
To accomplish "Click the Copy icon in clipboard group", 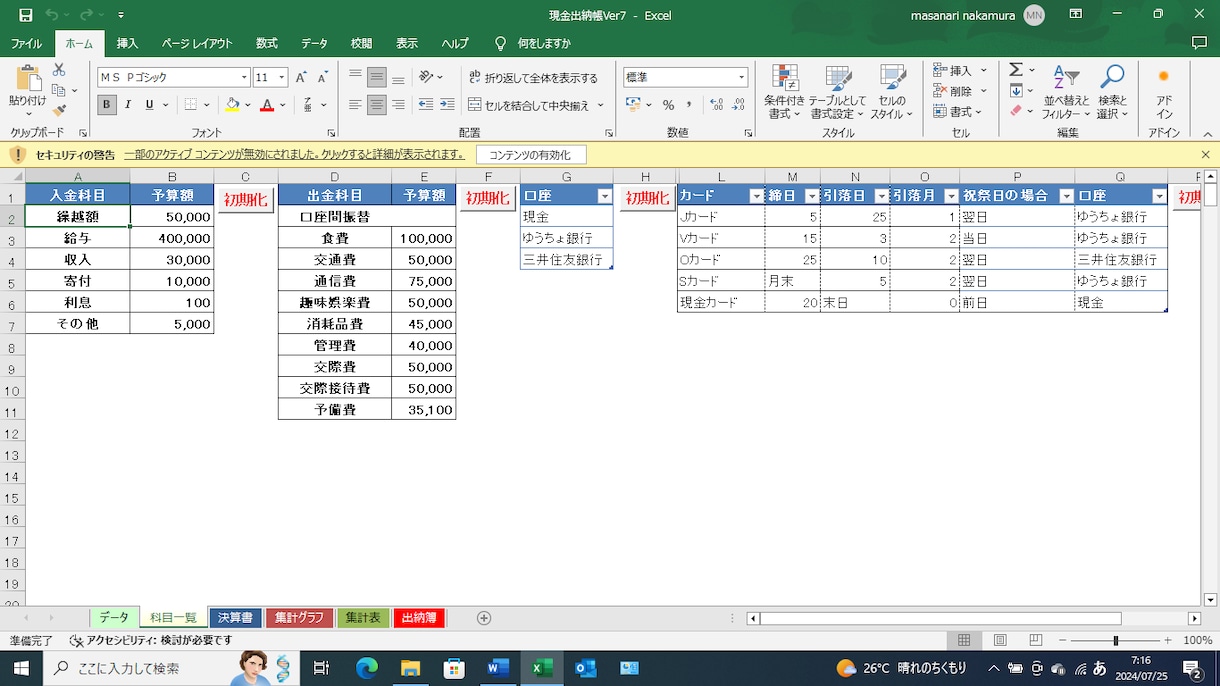I will (58, 90).
